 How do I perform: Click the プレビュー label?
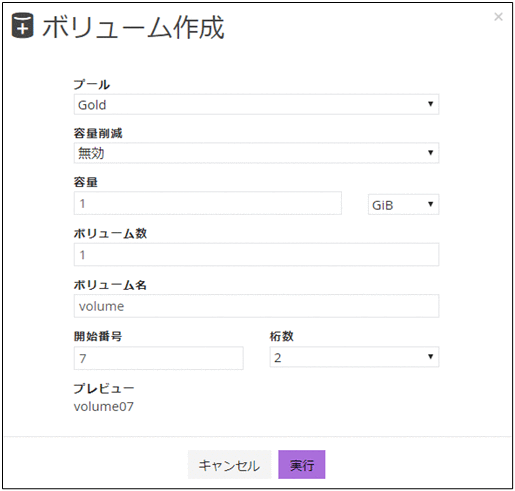(x=104, y=388)
